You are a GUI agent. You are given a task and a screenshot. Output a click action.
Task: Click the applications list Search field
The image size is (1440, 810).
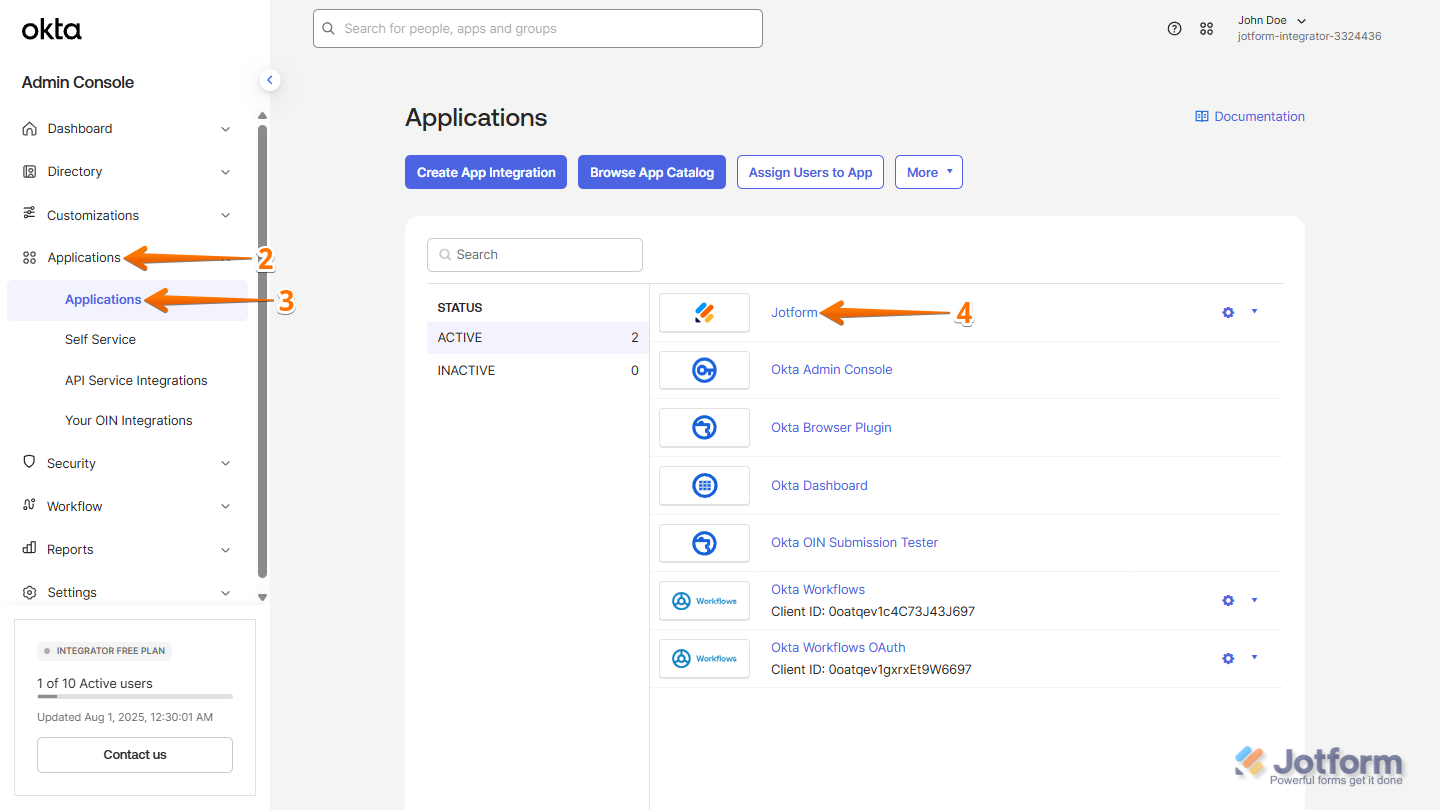(x=535, y=255)
